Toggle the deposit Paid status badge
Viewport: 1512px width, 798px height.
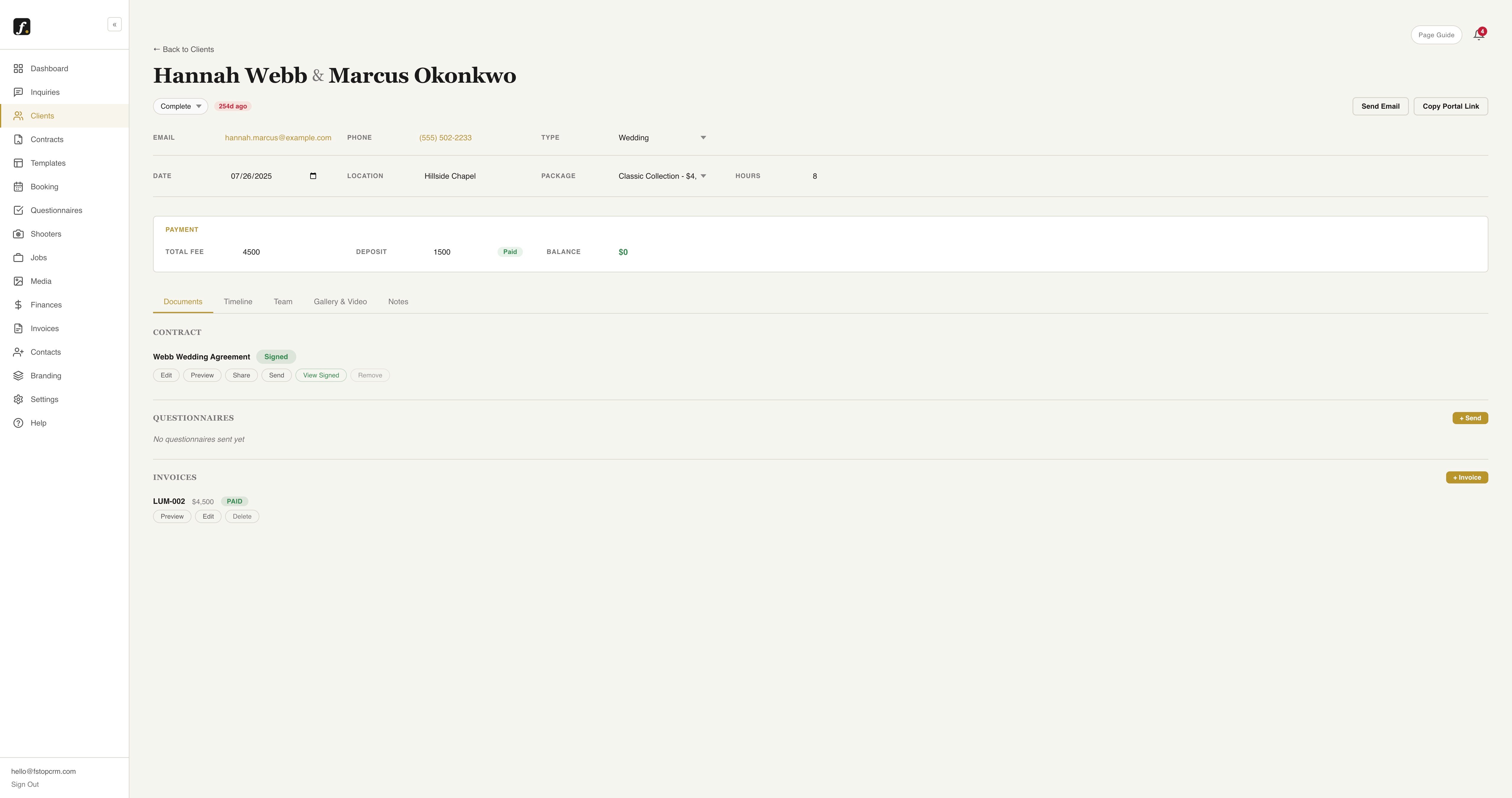click(510, 252)
